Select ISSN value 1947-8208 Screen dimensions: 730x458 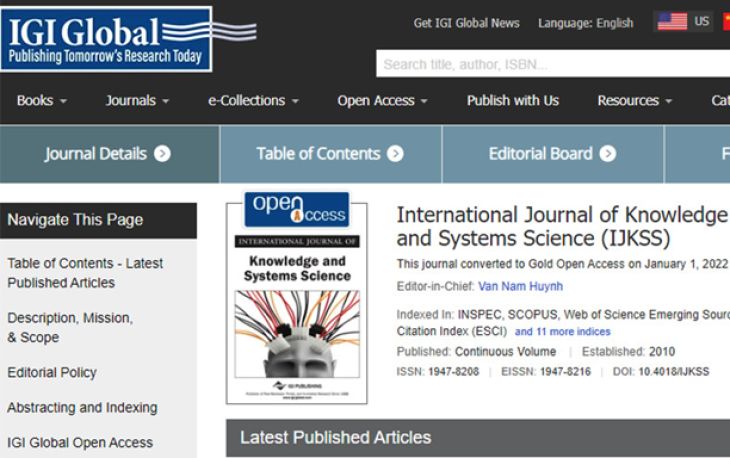point(453,371)
